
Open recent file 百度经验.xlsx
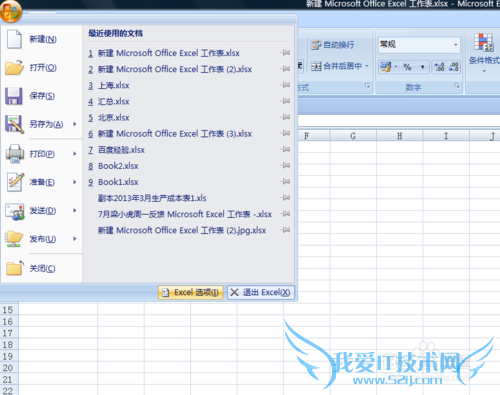pyautogui.click(x=121, y=150)
